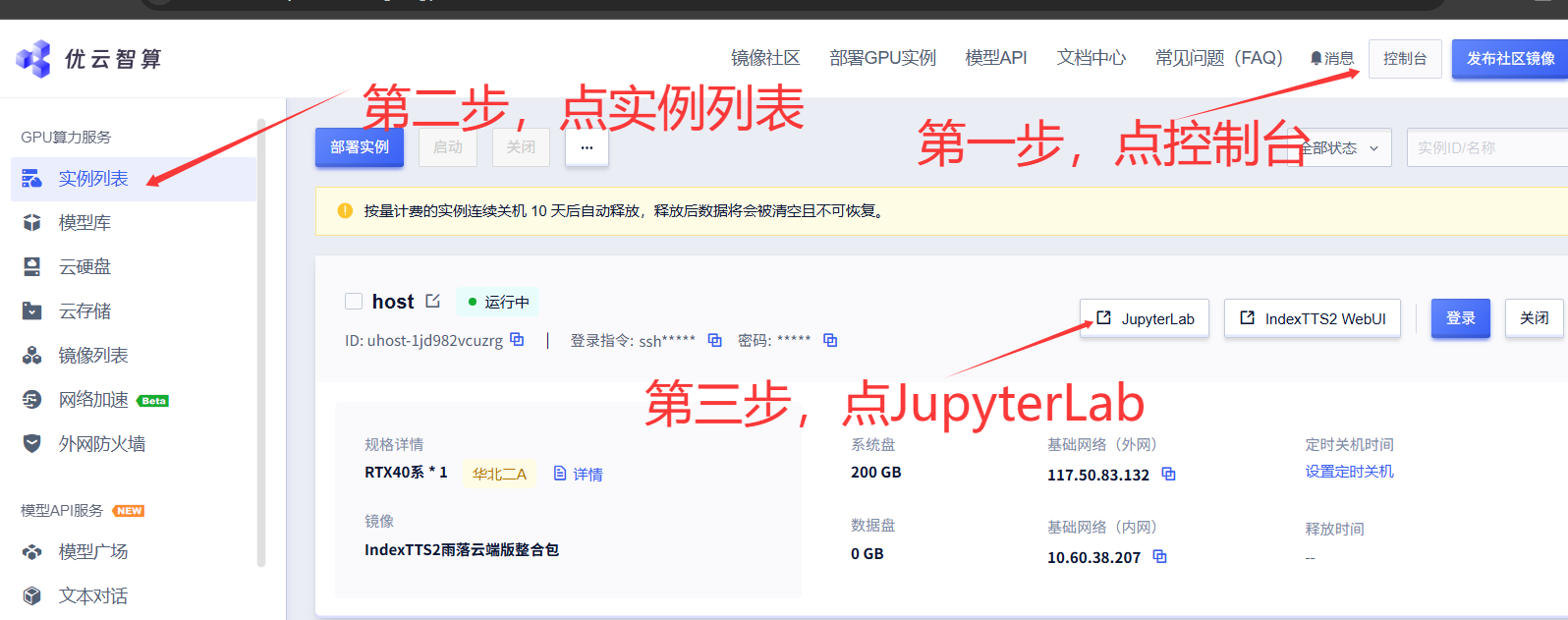Copy the instance ID uhost-1jd982vcuzrg
The width and height of the screenshot is (1568, 620).
click(517, 340)
